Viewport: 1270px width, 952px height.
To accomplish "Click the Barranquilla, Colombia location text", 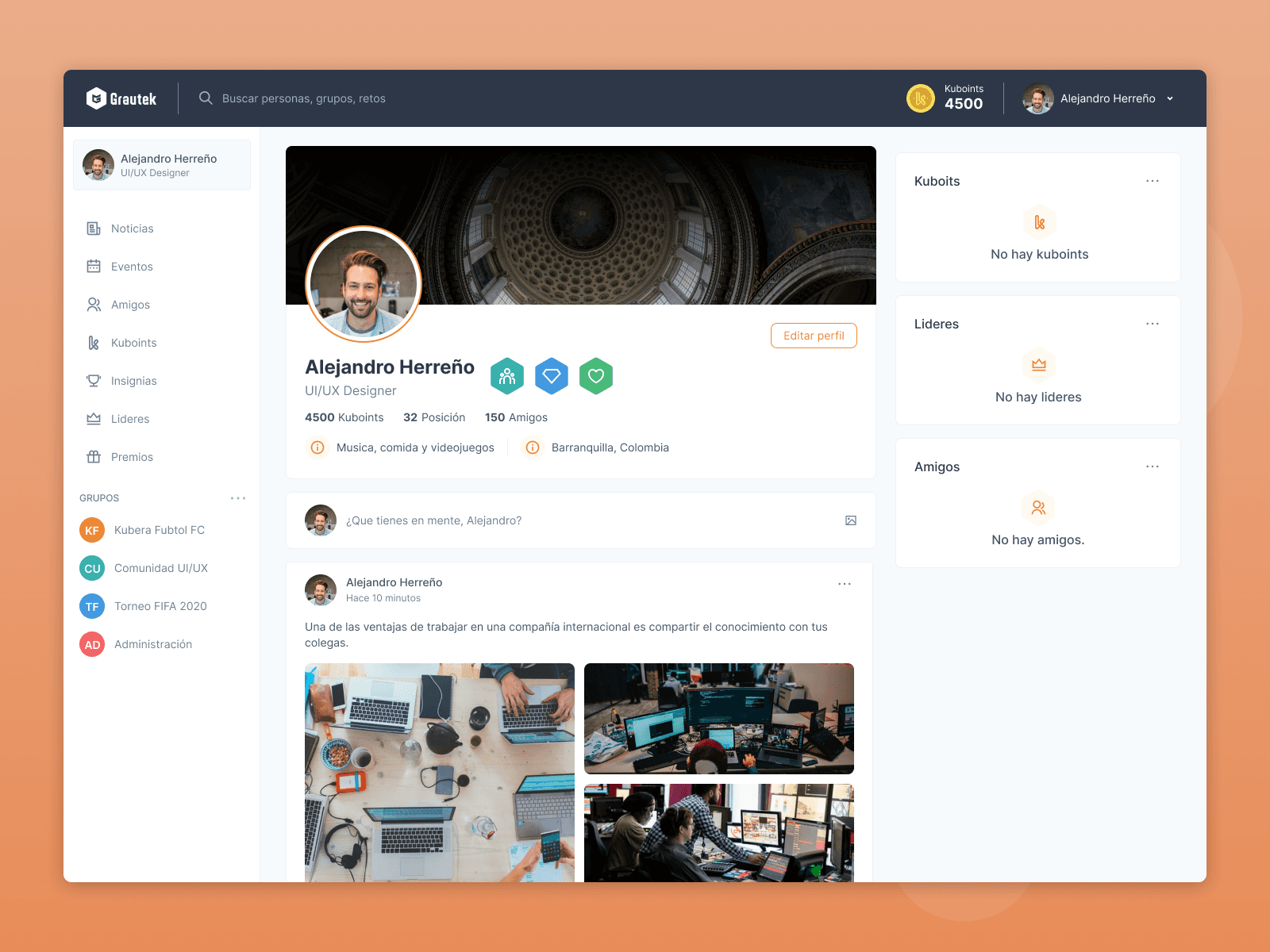I will pyautogui.click(x=610, y=447).
